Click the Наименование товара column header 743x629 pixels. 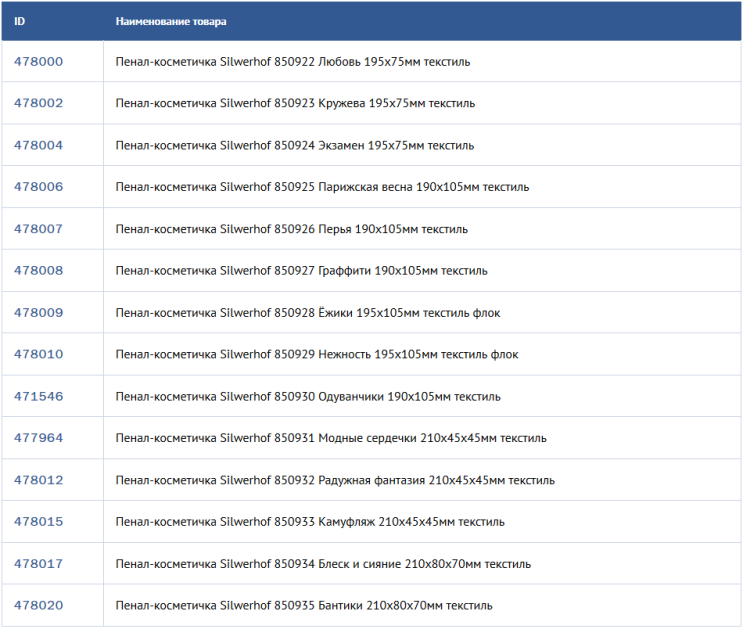[171, 21]
